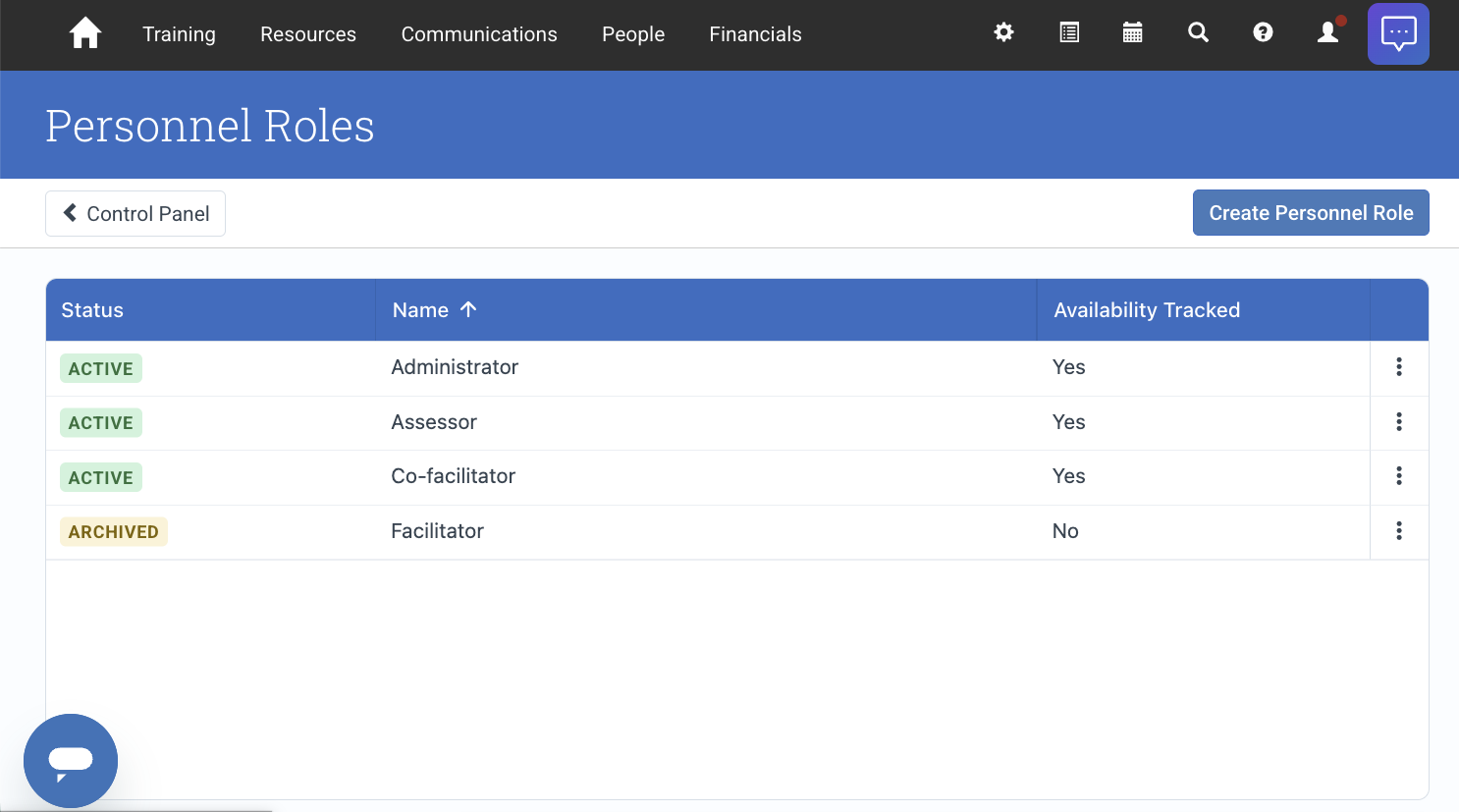Select the Assessor role name
1459x812 pixels.
coord(434,422)
